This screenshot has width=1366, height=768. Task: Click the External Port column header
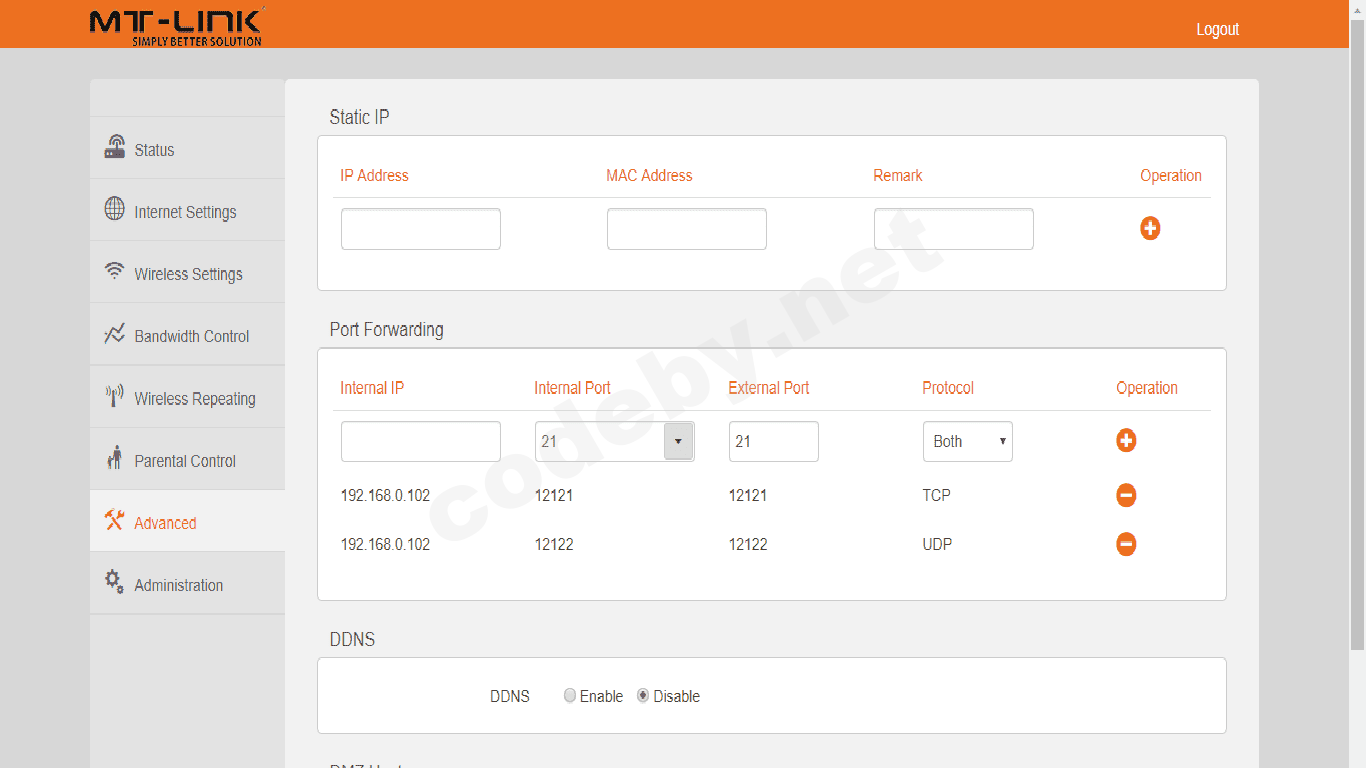pos(769,388)
